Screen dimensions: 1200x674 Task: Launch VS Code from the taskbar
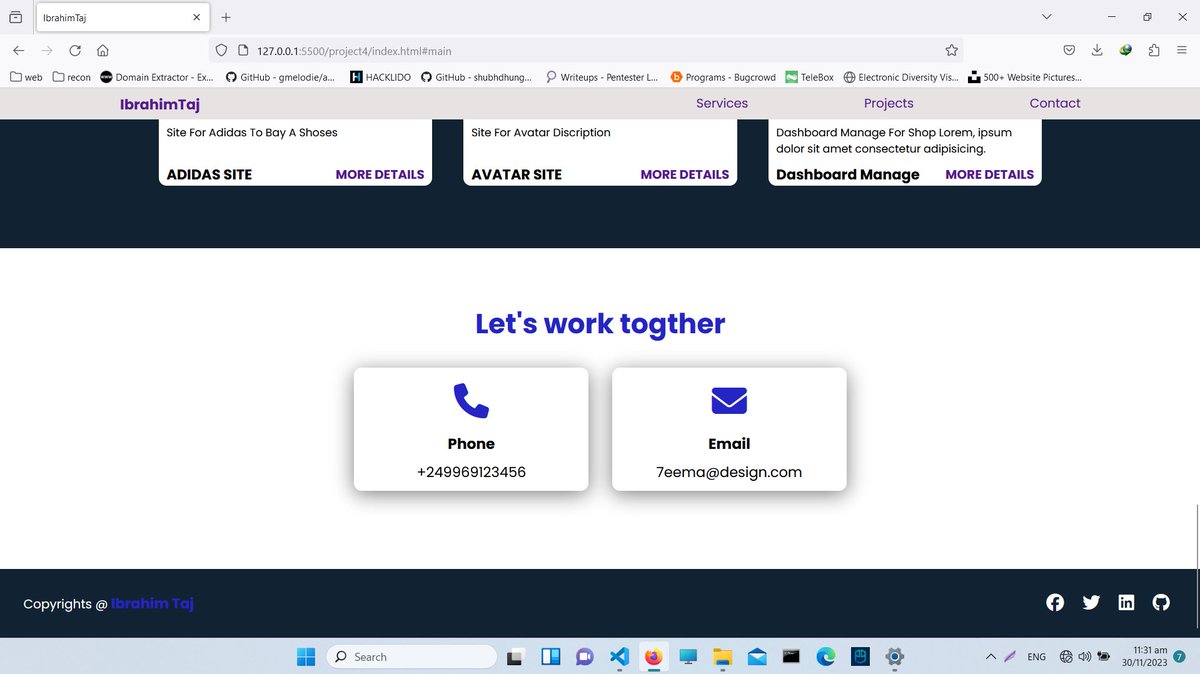tap(619, 656)
